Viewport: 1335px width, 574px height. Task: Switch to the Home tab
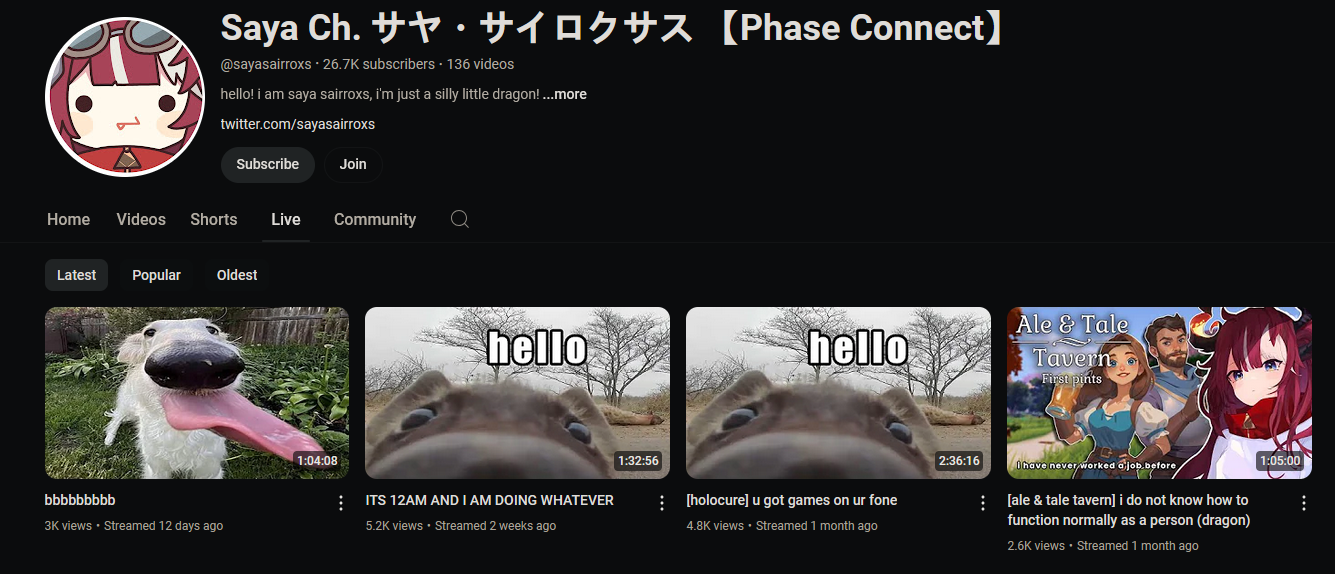(x=68, y=219)
